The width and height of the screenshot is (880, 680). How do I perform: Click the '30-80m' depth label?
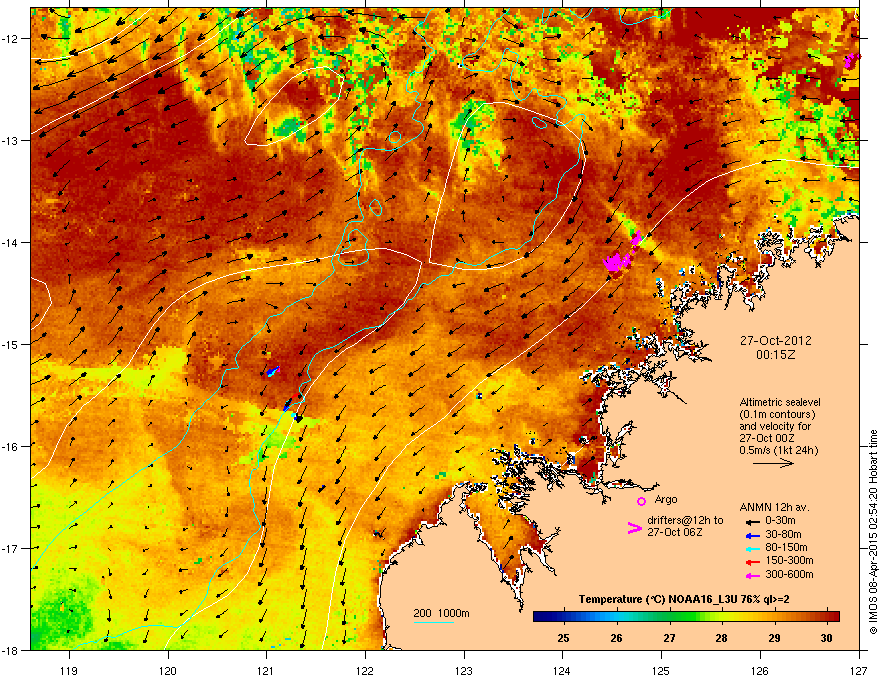coord(783,534)
